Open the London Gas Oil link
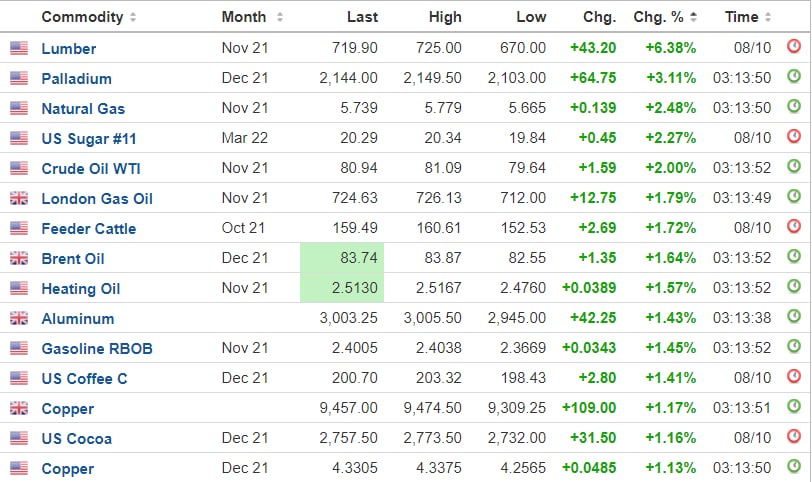The height and width of the screenshot is (482, 812). click(97, 199)
